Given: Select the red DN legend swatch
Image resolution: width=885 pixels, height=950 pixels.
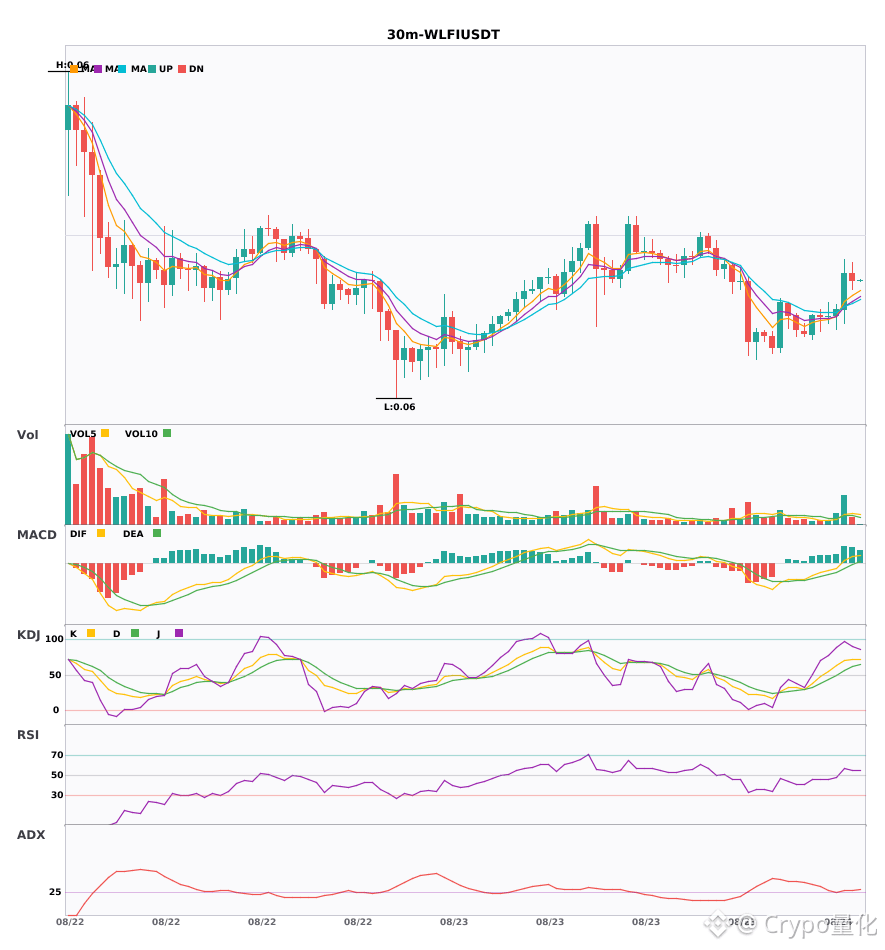Looking at the screenshot, I should (182, 69).
